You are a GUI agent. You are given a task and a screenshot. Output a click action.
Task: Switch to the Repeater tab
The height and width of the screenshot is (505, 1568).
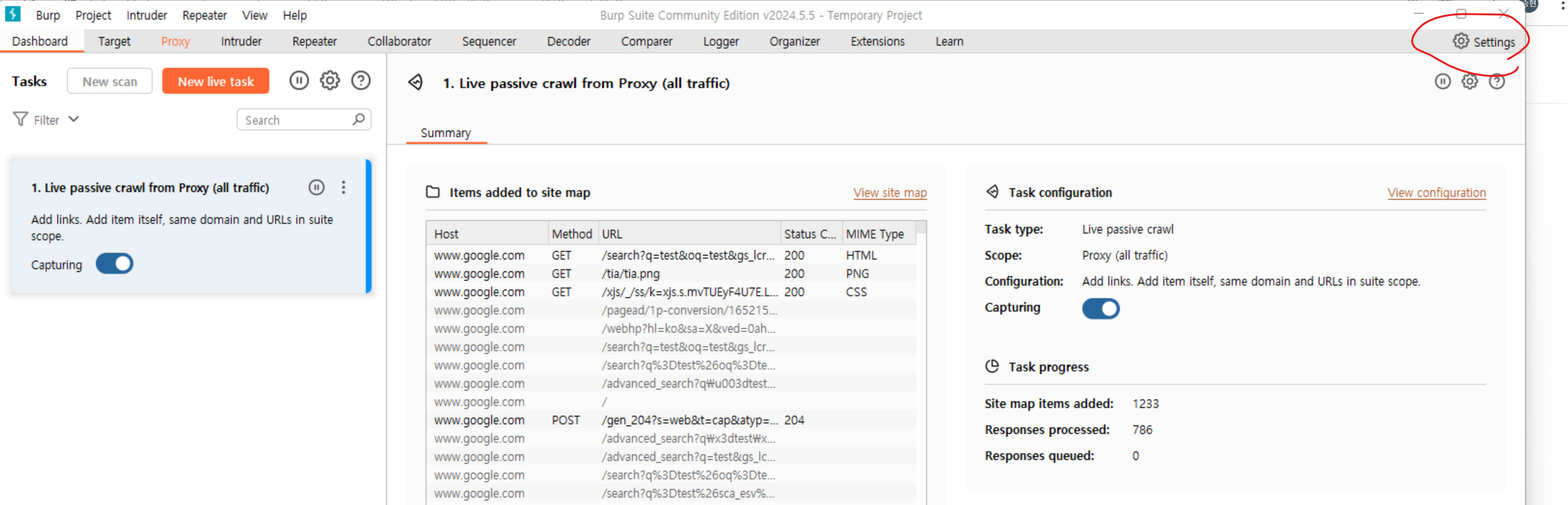pos(314,41)
